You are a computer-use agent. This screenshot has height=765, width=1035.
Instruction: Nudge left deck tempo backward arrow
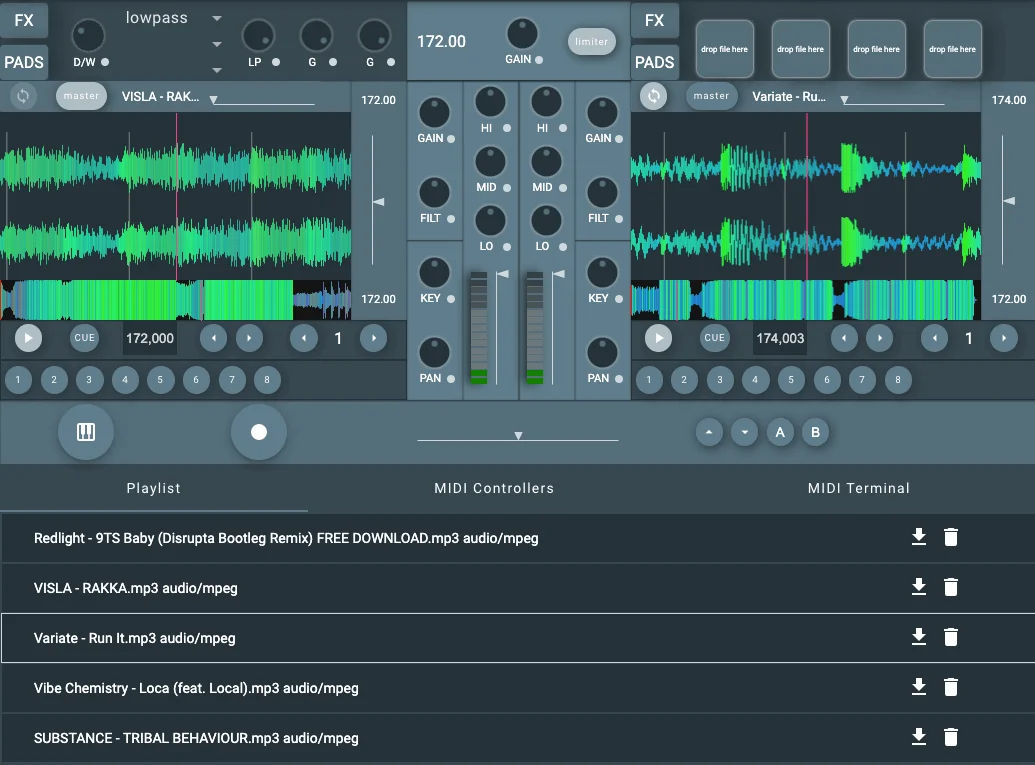click(x=213, y=338)
